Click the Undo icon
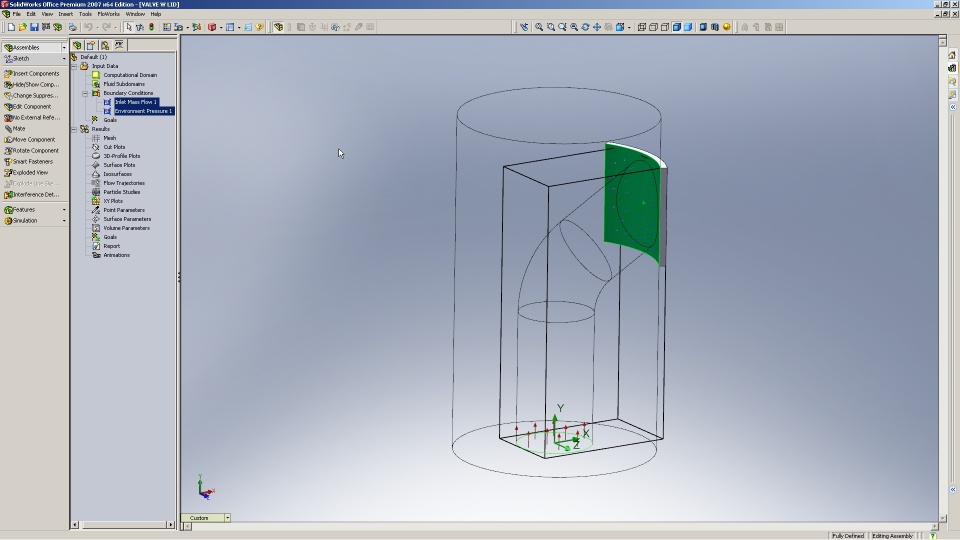This screenshot has height=540, width=960. [x=88, y=27]
